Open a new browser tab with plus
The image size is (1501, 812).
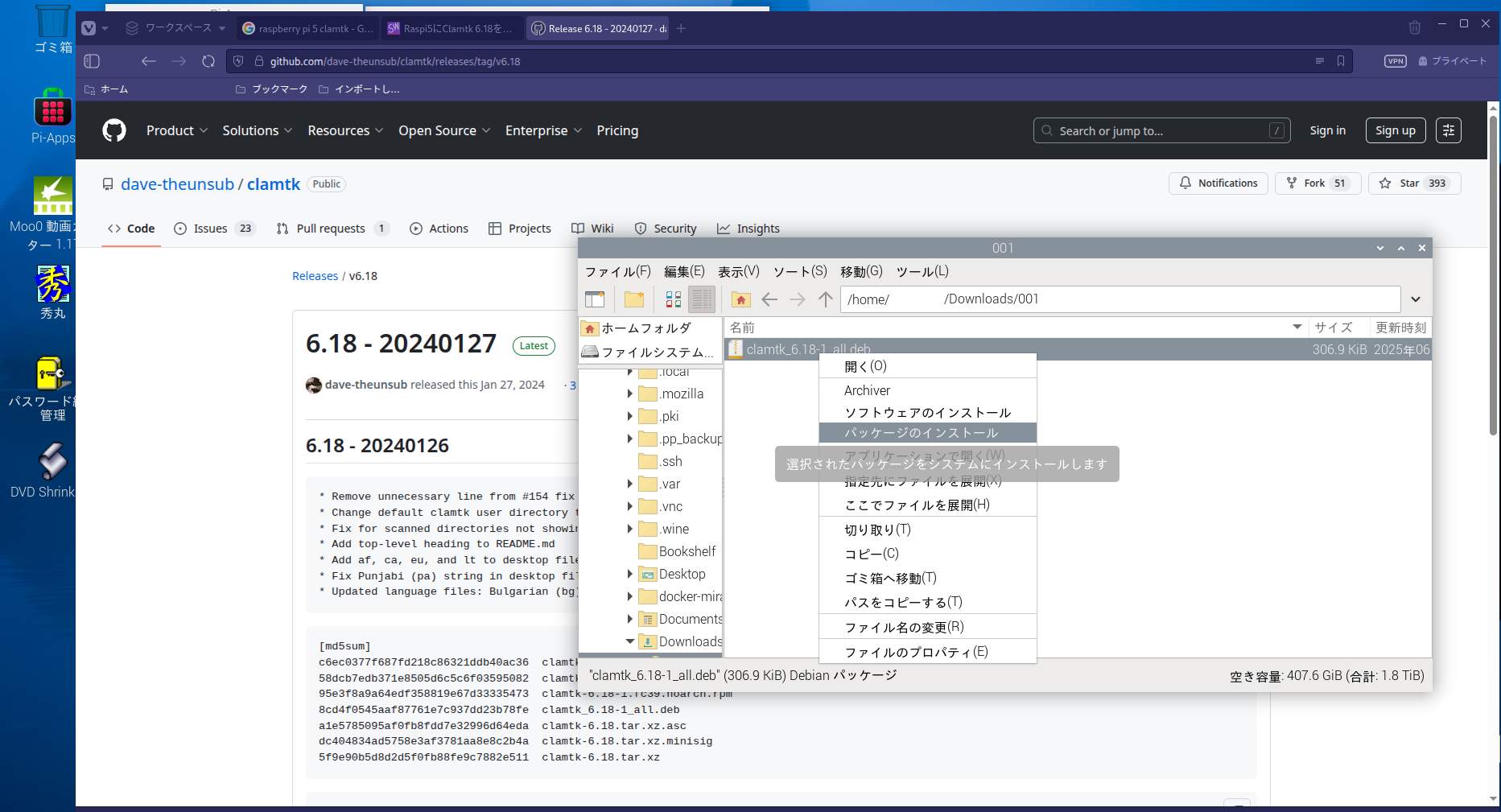(682, 28)
